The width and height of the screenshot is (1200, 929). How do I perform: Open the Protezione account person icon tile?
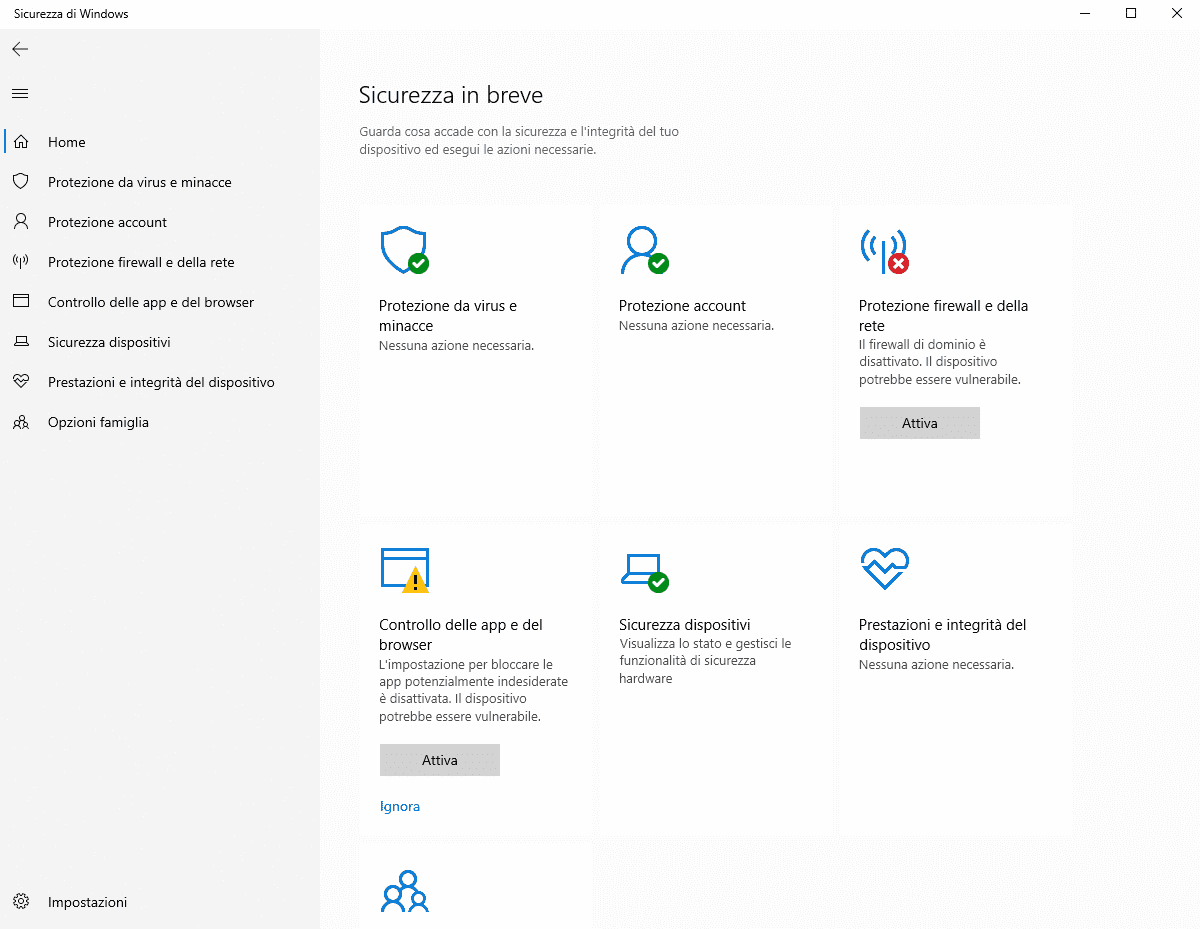(643, 250)
